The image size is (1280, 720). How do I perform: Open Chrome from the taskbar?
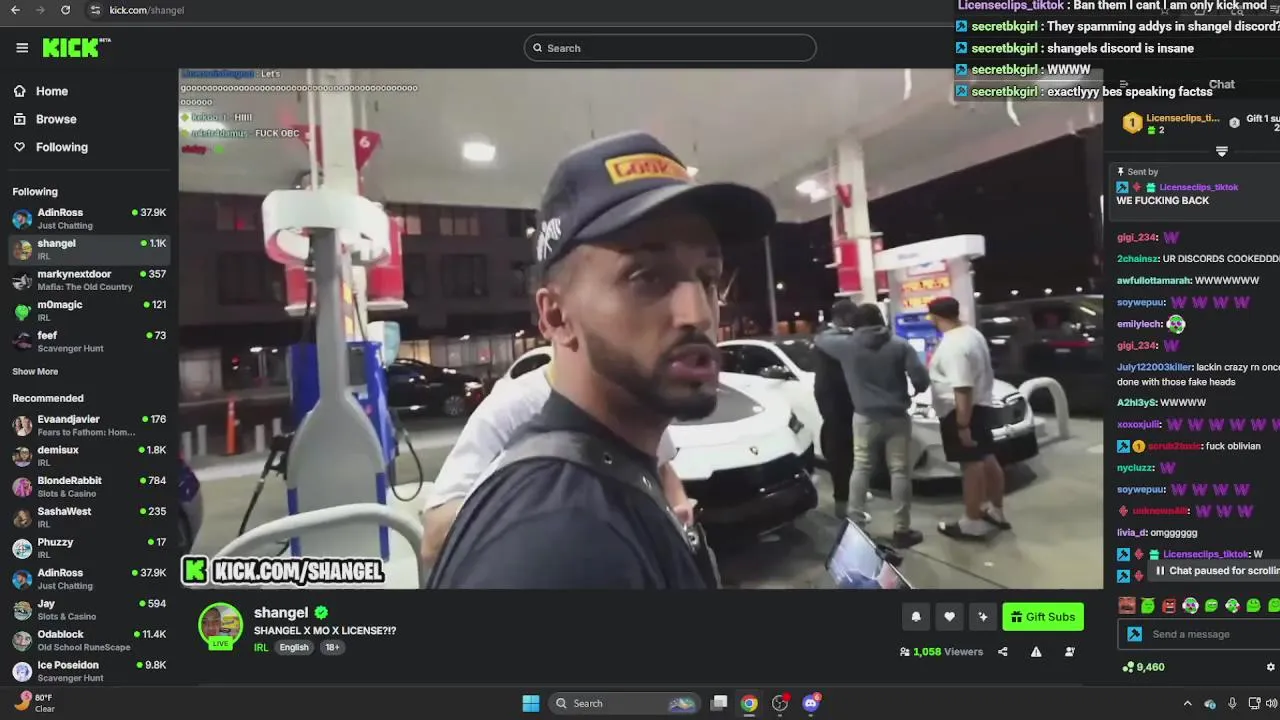tap(749, 703)
